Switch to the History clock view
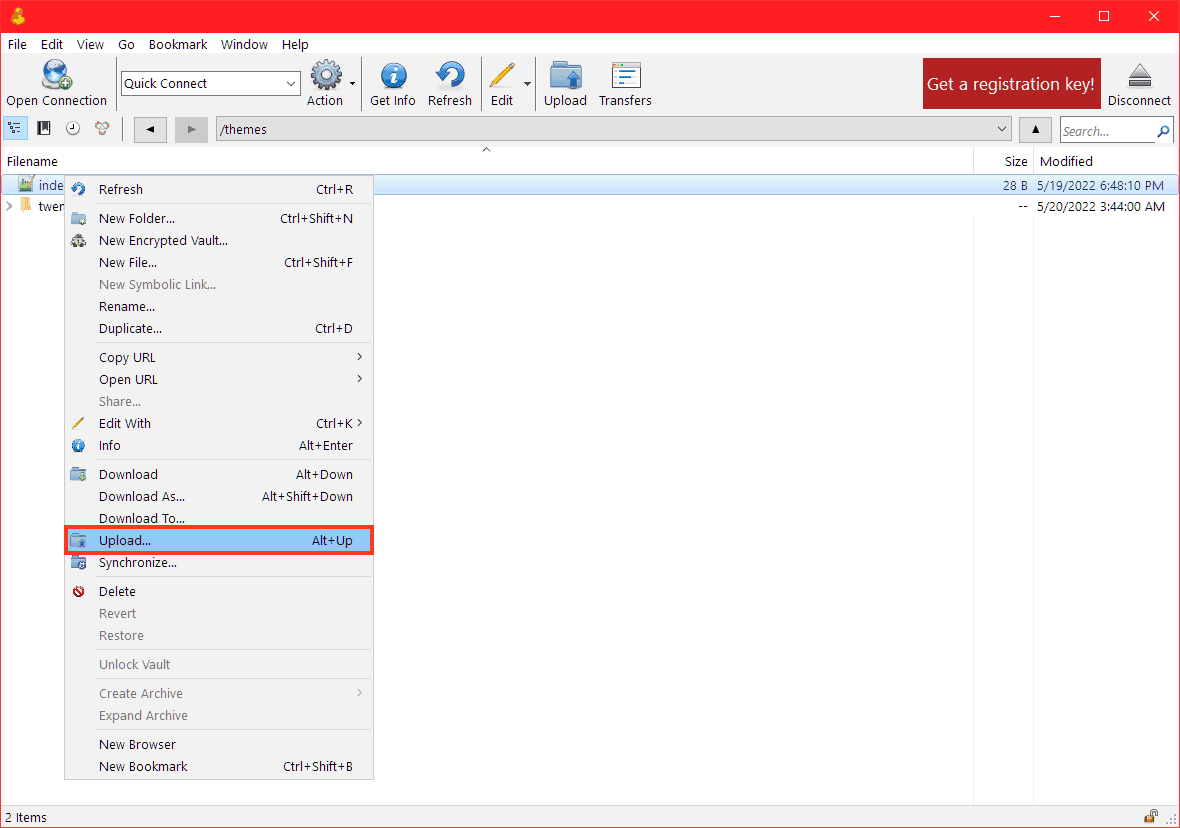Screen dimensions: 1180x828 73,129
